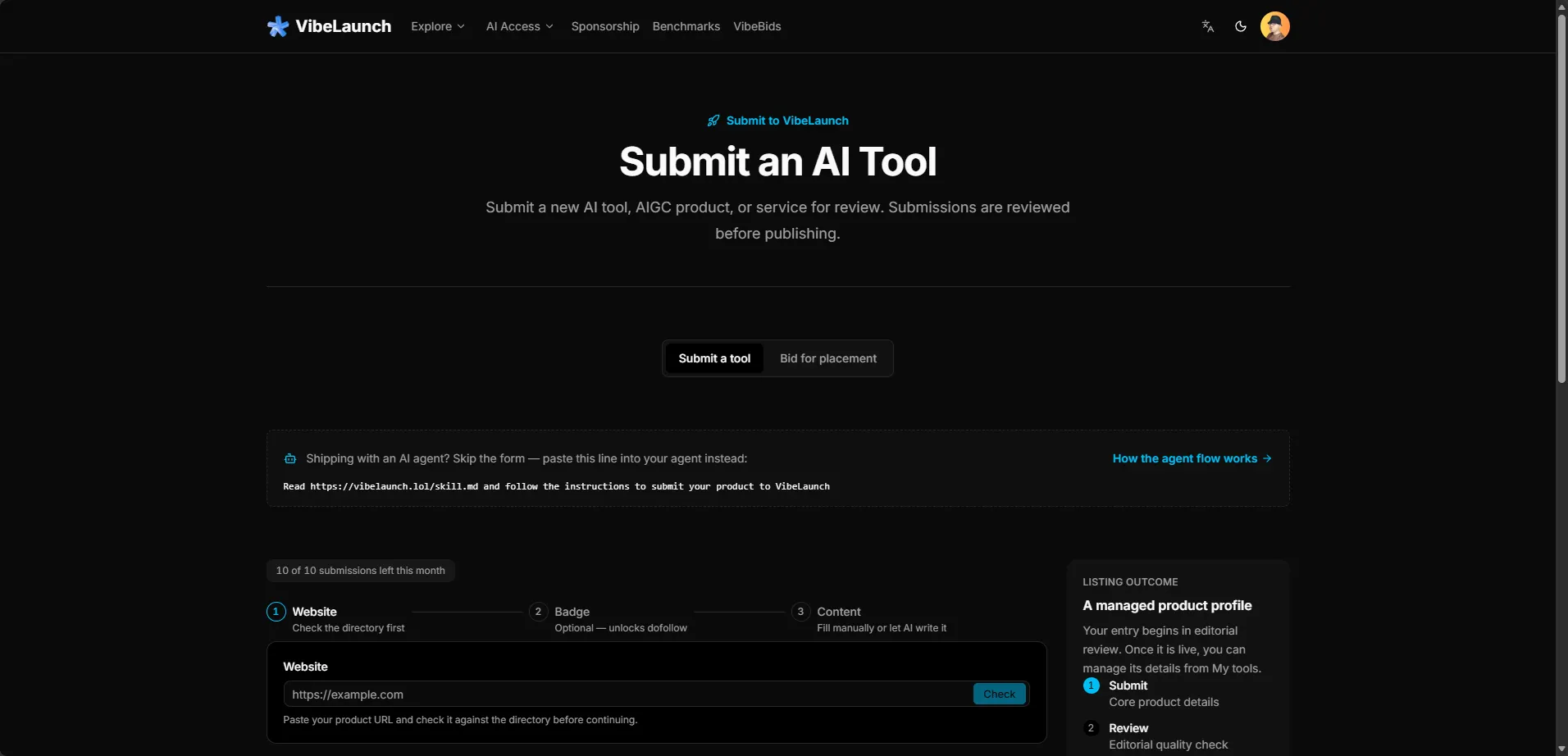This screenshot has width=1568, height=756.
Task: Go to Benchmarks in the navbar
Action: [x=686, y=26]
